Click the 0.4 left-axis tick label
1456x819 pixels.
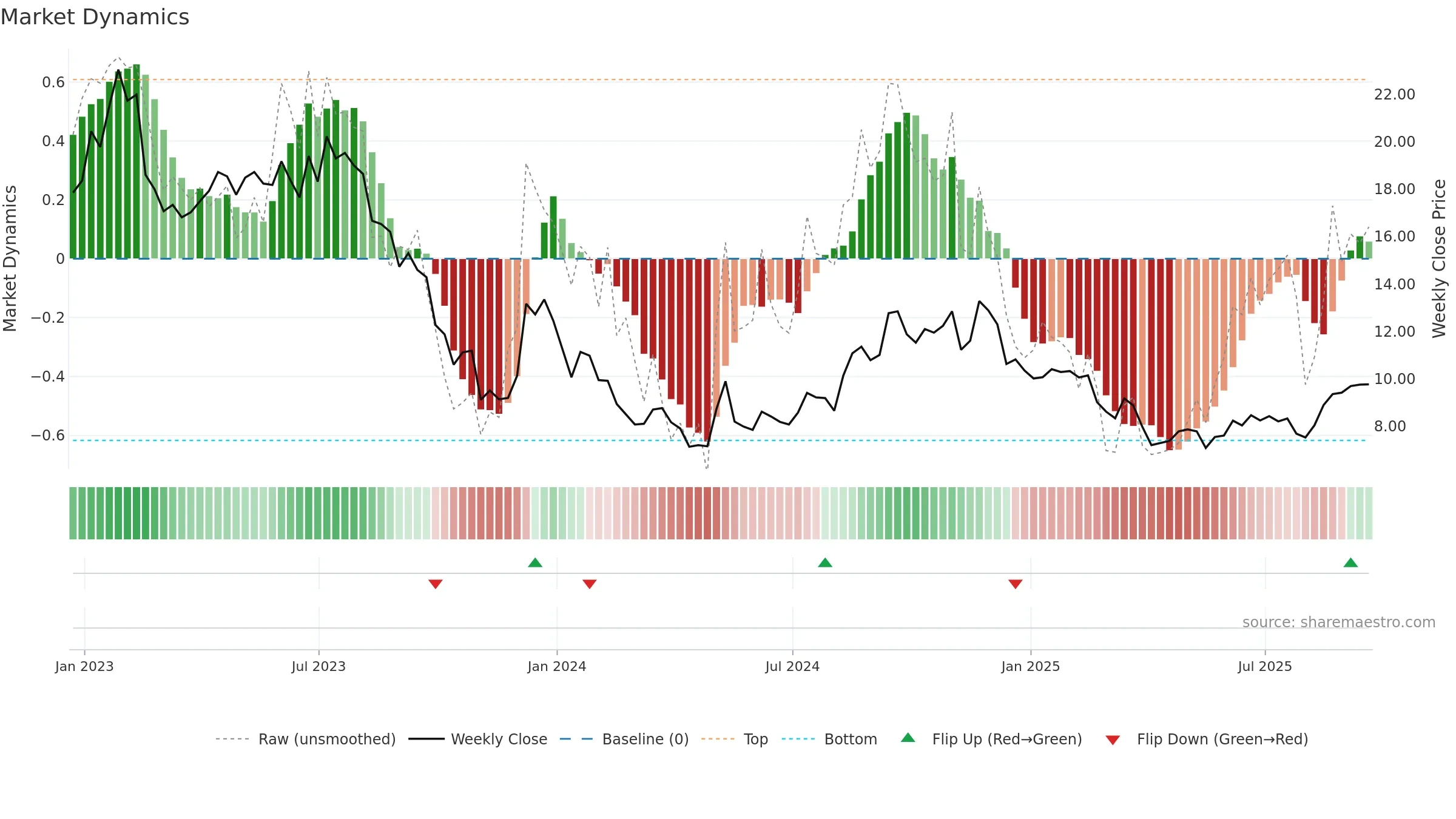tap(53, 141)
